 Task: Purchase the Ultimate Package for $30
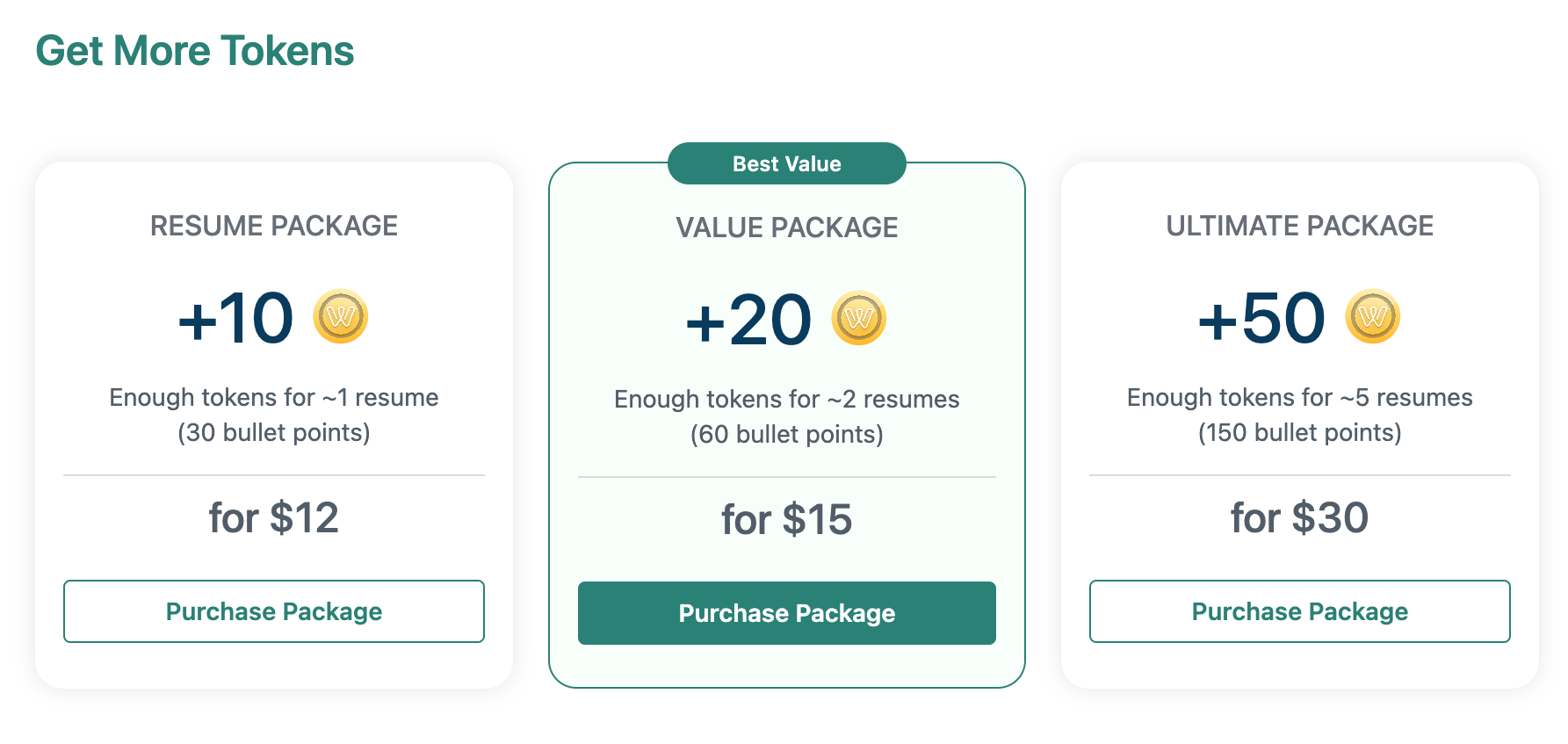pos(1299,611)
